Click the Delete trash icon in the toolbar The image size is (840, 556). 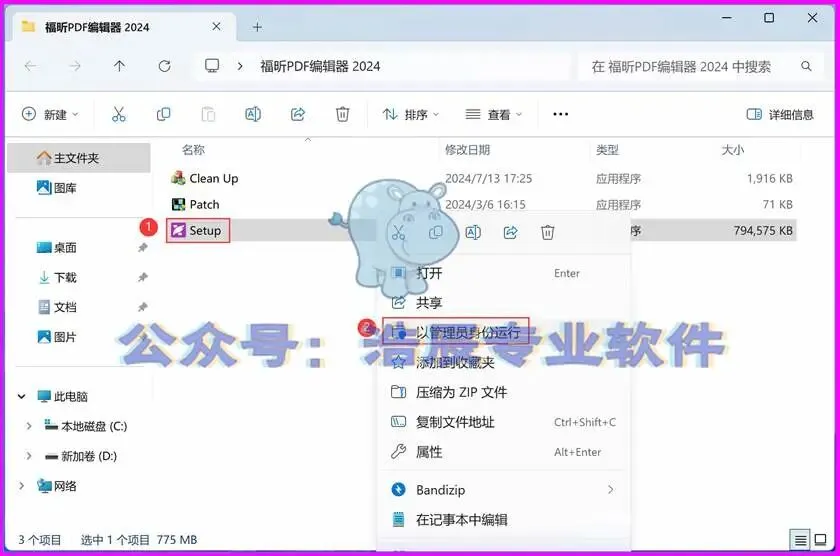[342, 114]
